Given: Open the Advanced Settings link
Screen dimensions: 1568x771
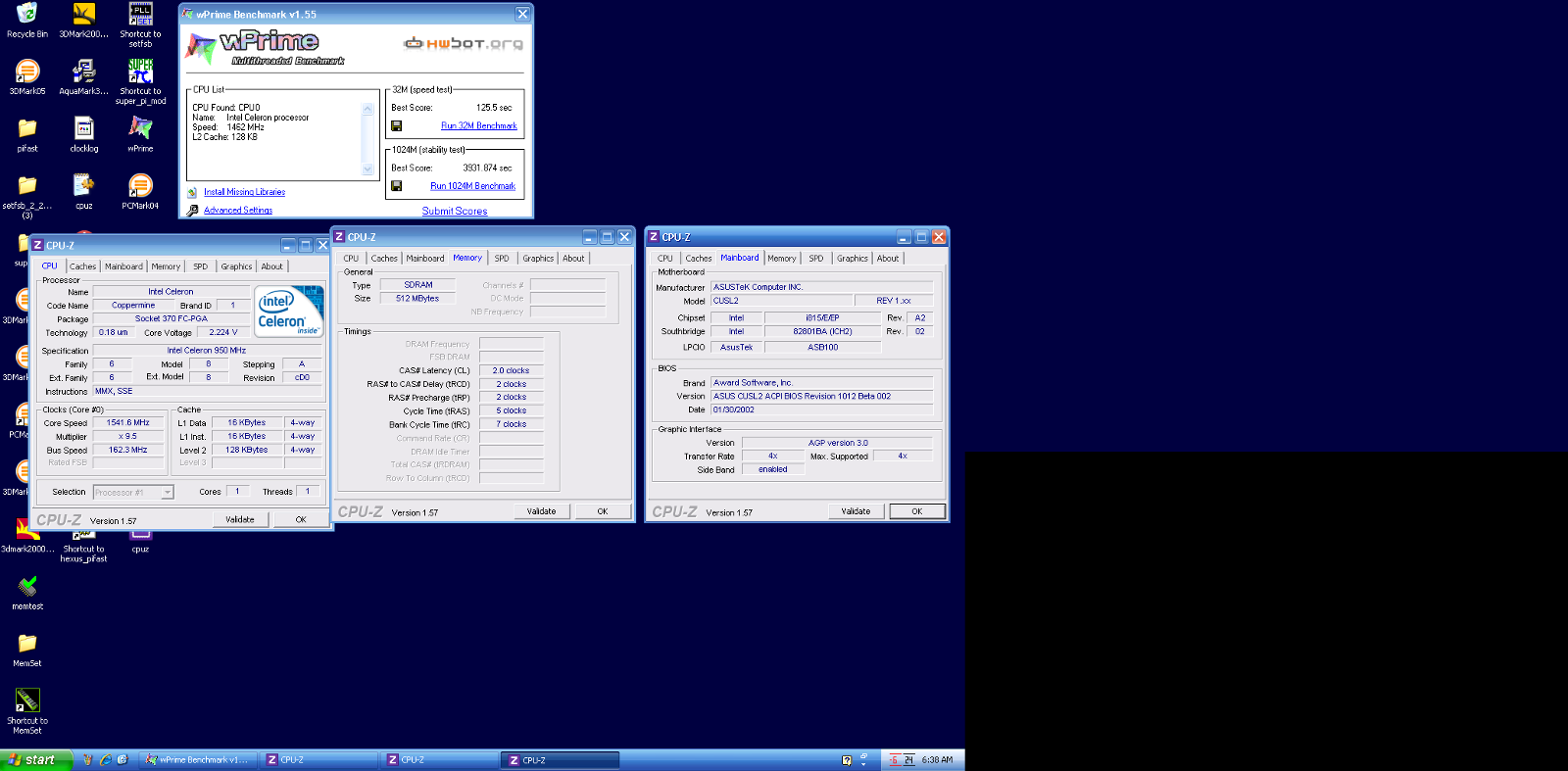Looking at the screenshot, I should coord(238,210).
